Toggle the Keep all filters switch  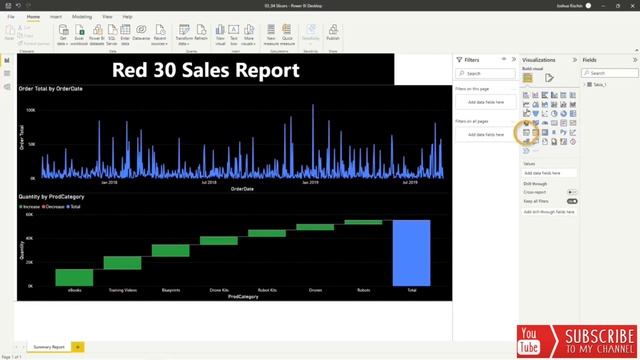click(572, 201)
